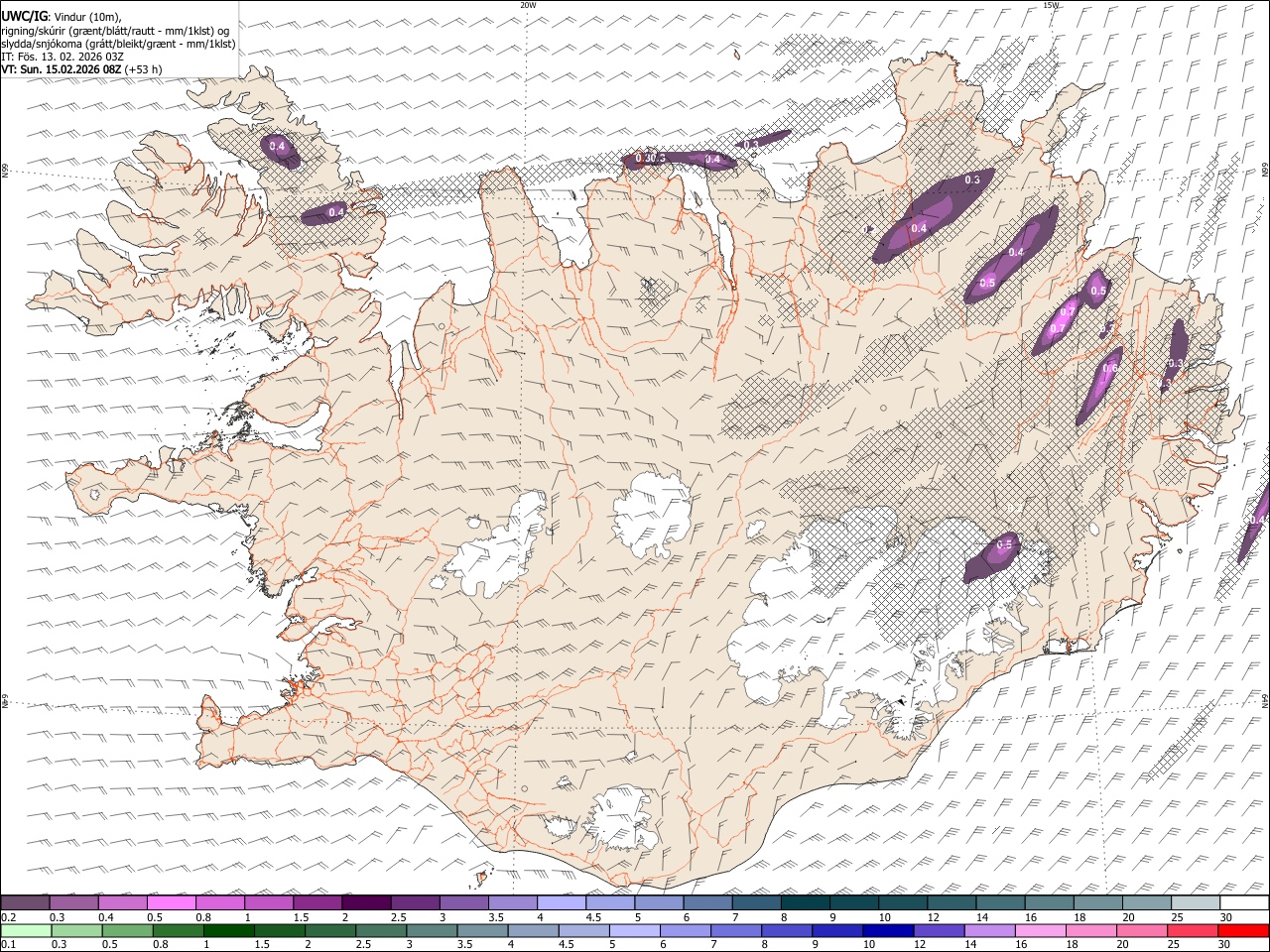Image resolution: width=1270 pixels, height=952 pixels.
Task: Click the 'rigning/skúrir' legend description line
Action: tap(115, 31)
